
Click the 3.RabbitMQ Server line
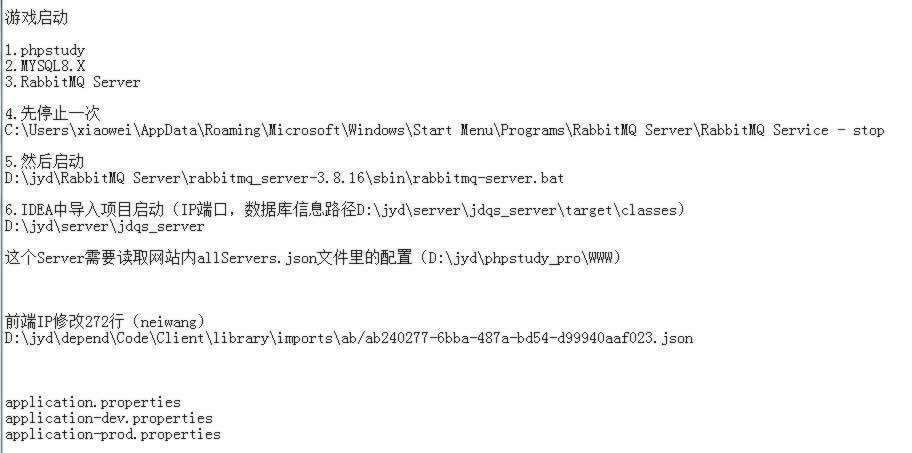point(73,82)
